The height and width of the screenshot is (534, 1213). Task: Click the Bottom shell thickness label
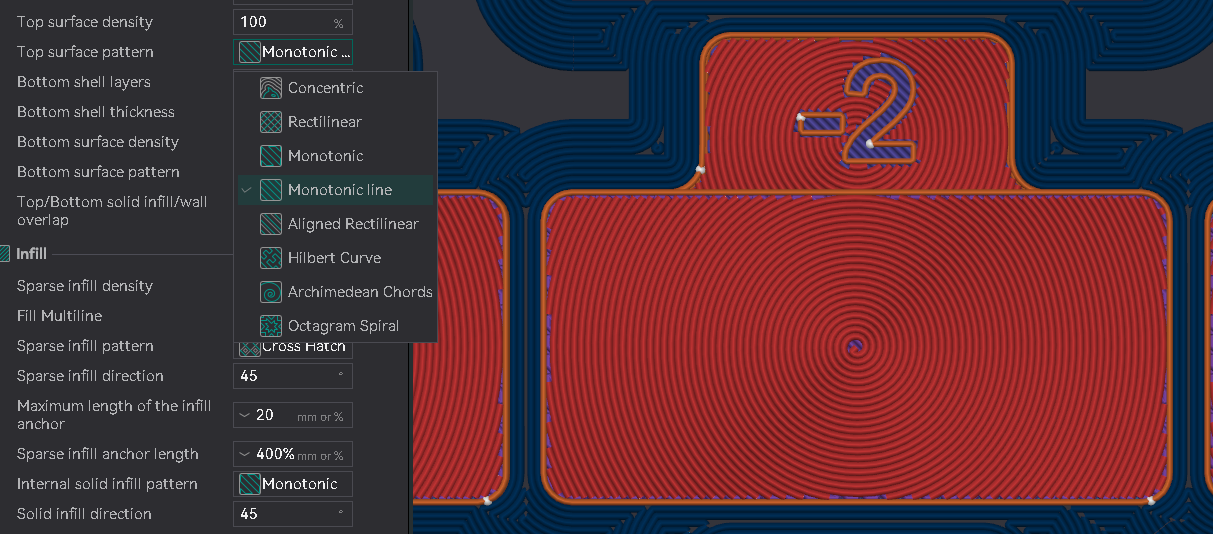tap(96, 112)
